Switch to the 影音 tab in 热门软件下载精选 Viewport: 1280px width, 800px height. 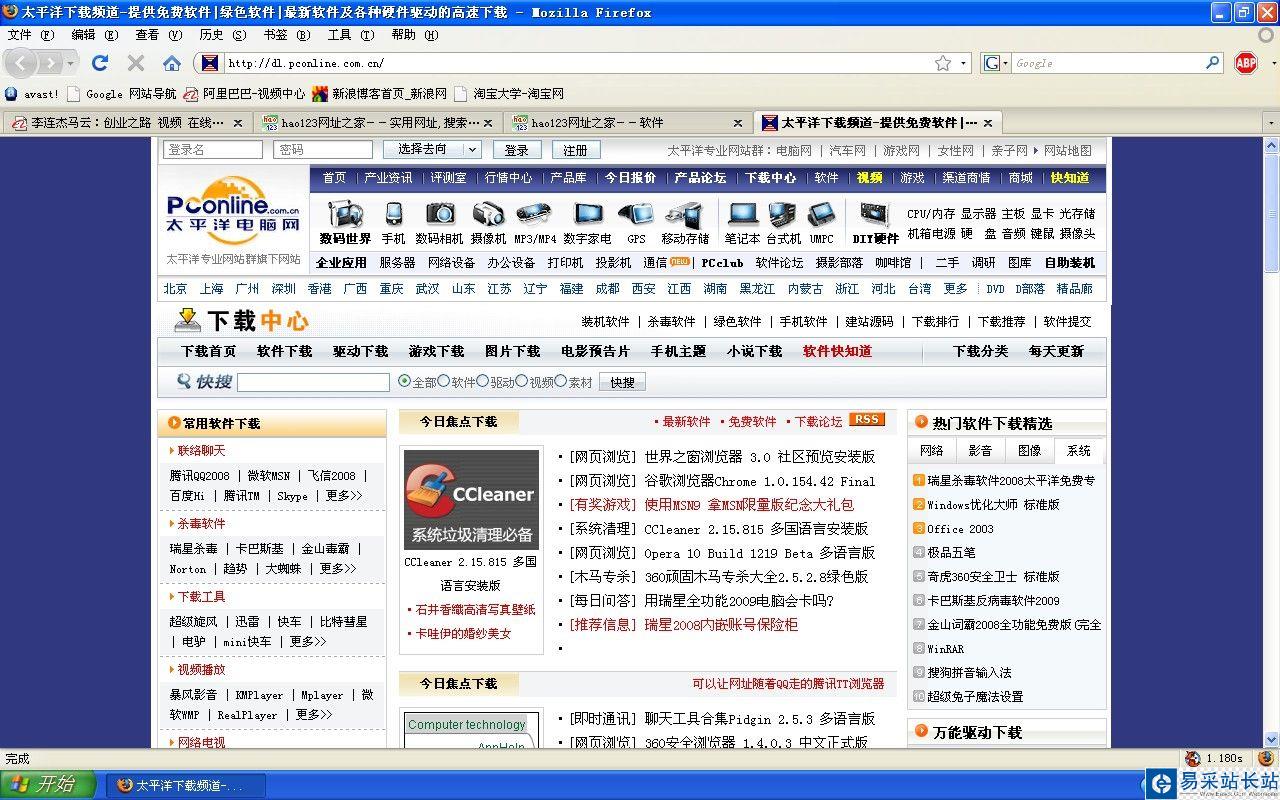point(980,451)
